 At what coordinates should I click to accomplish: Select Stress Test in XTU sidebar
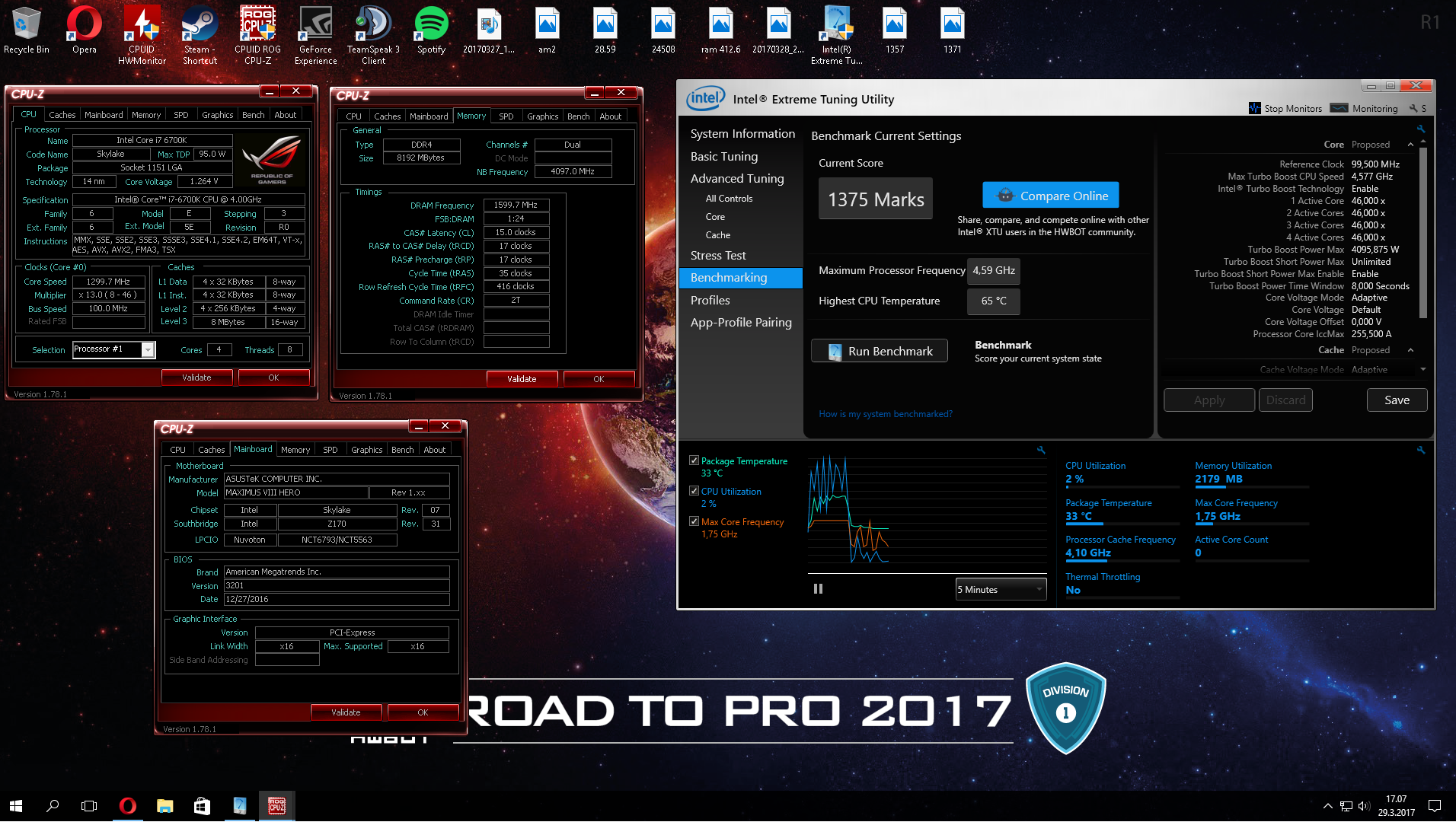[718, 256]
